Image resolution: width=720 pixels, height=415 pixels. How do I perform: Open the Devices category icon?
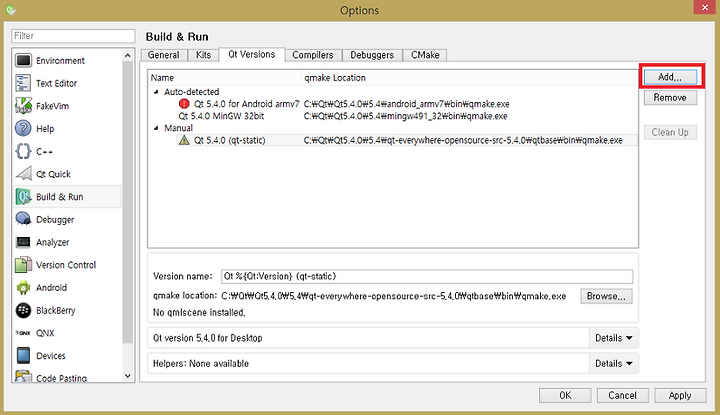point(23,356)
